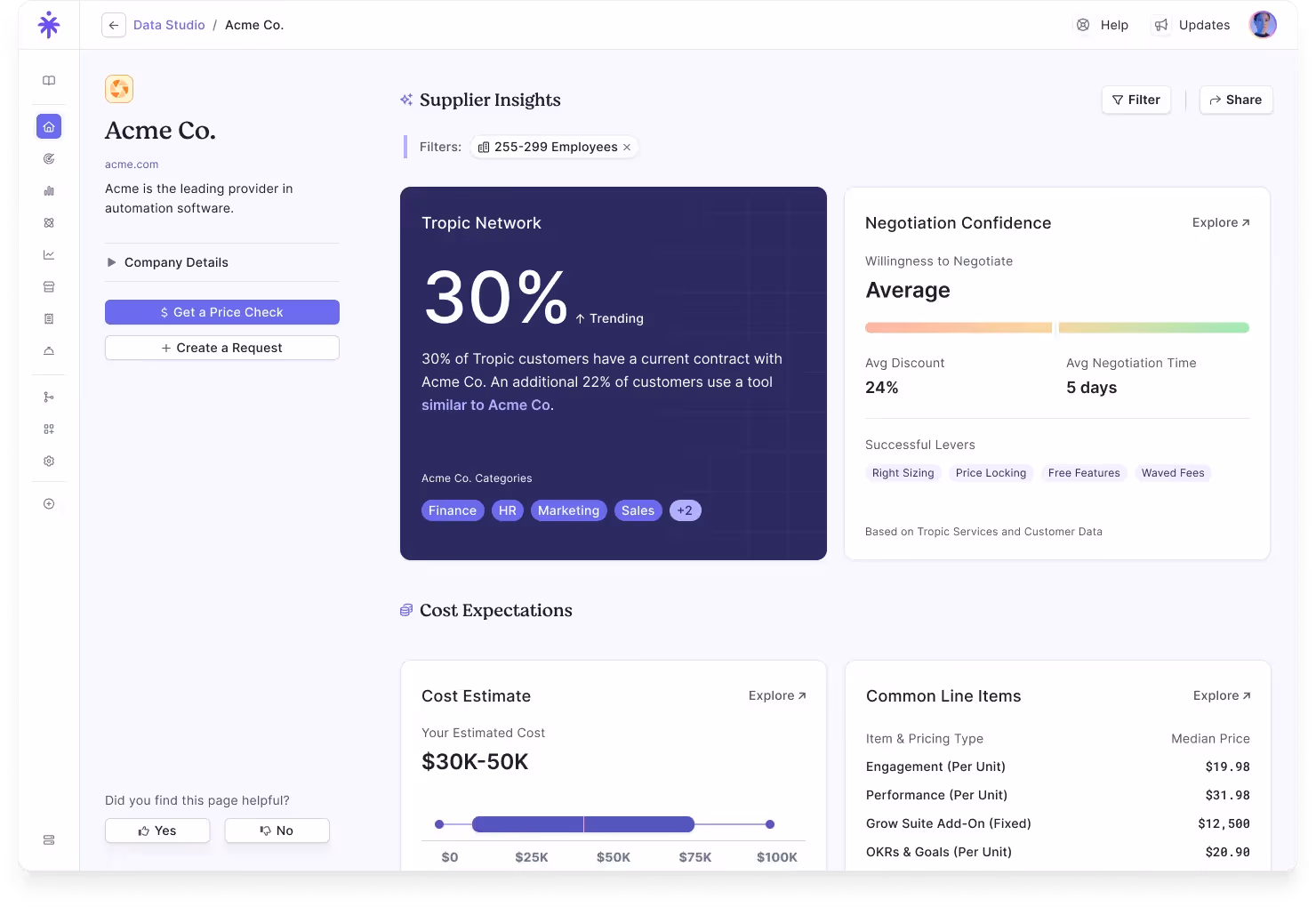Select the Sales category tag
Image resolution: width=1316 pixels, height=907 pixels.
pos(638,510)
